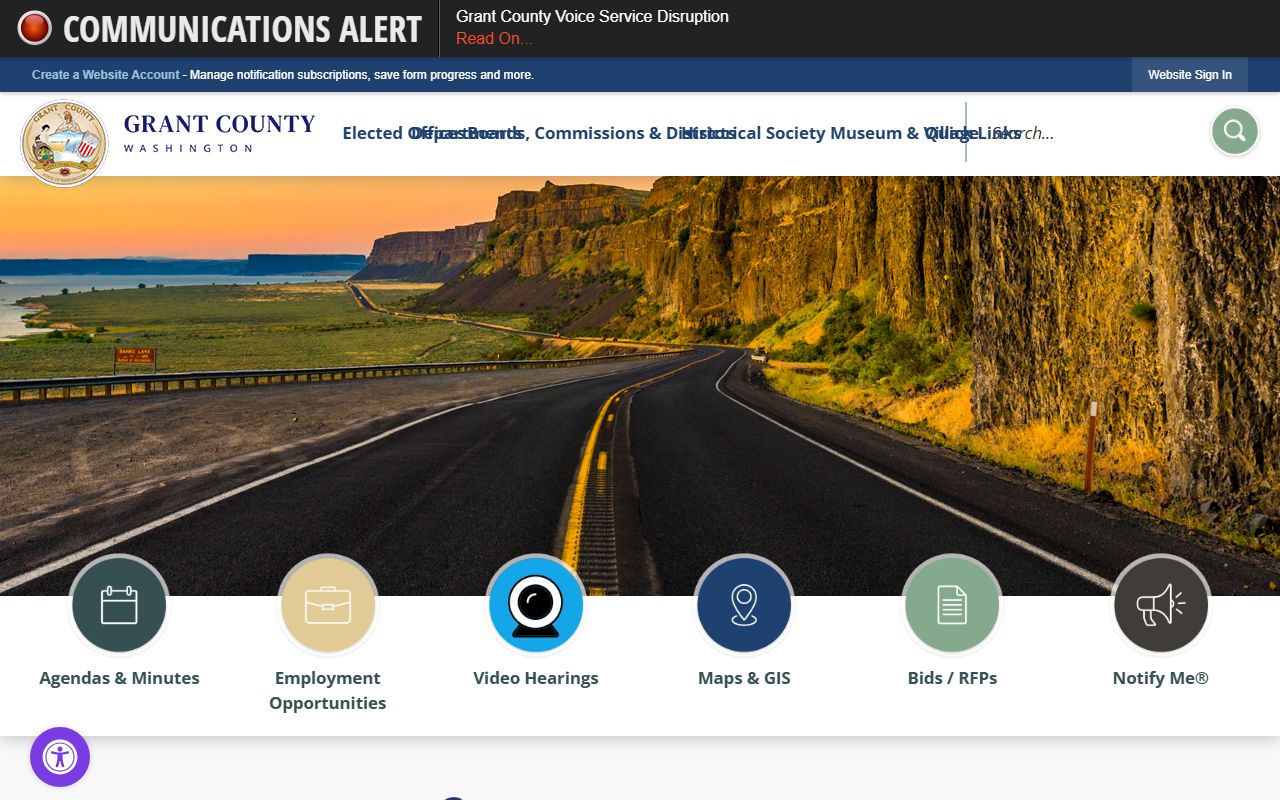This screenshot has width=1280, height=800.
Task: Open the purple accessibility options button
Action: [x=60, y=757]
